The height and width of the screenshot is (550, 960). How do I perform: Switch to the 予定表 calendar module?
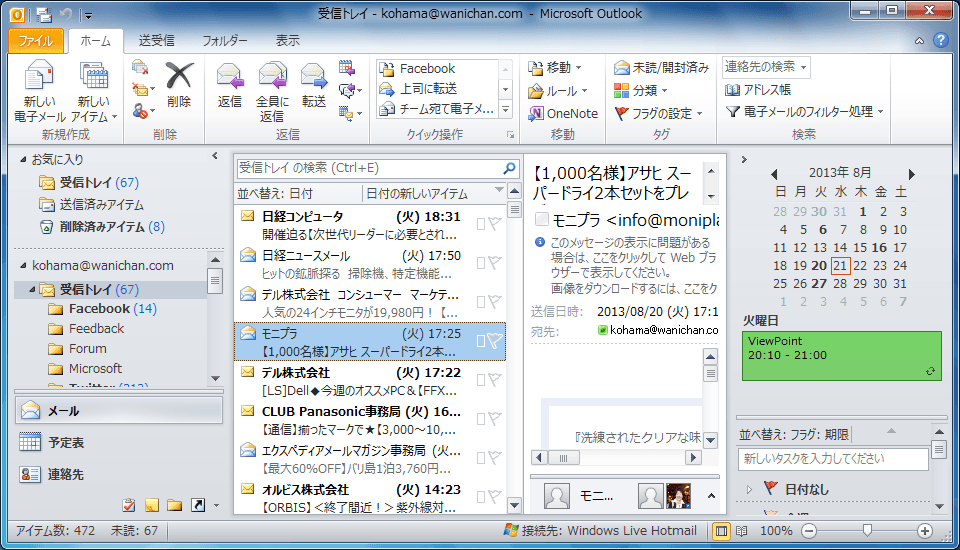[x=119, y=442]
